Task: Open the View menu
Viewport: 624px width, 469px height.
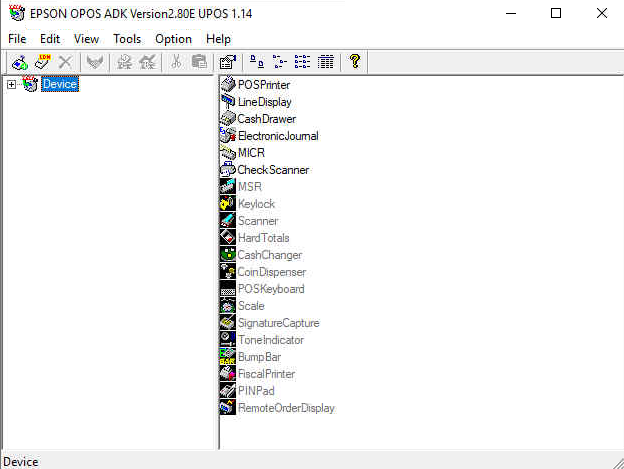Action: [86, 39]
